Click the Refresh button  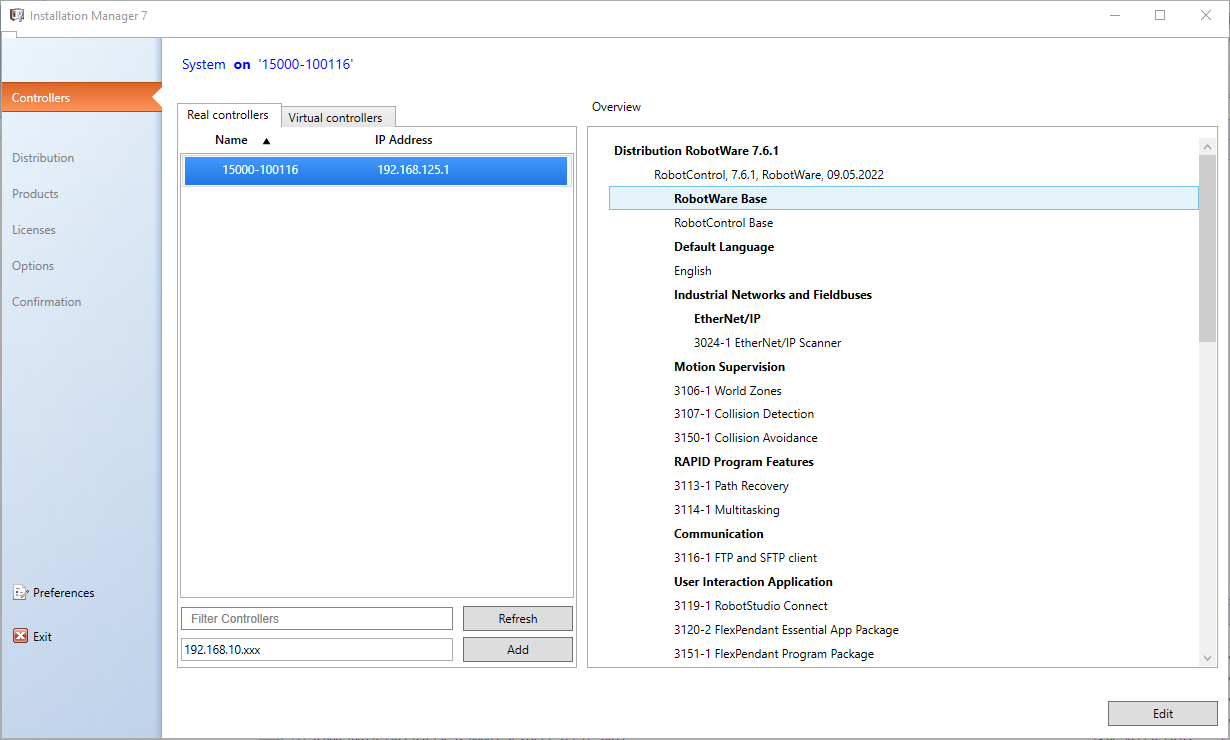[518, 619]
